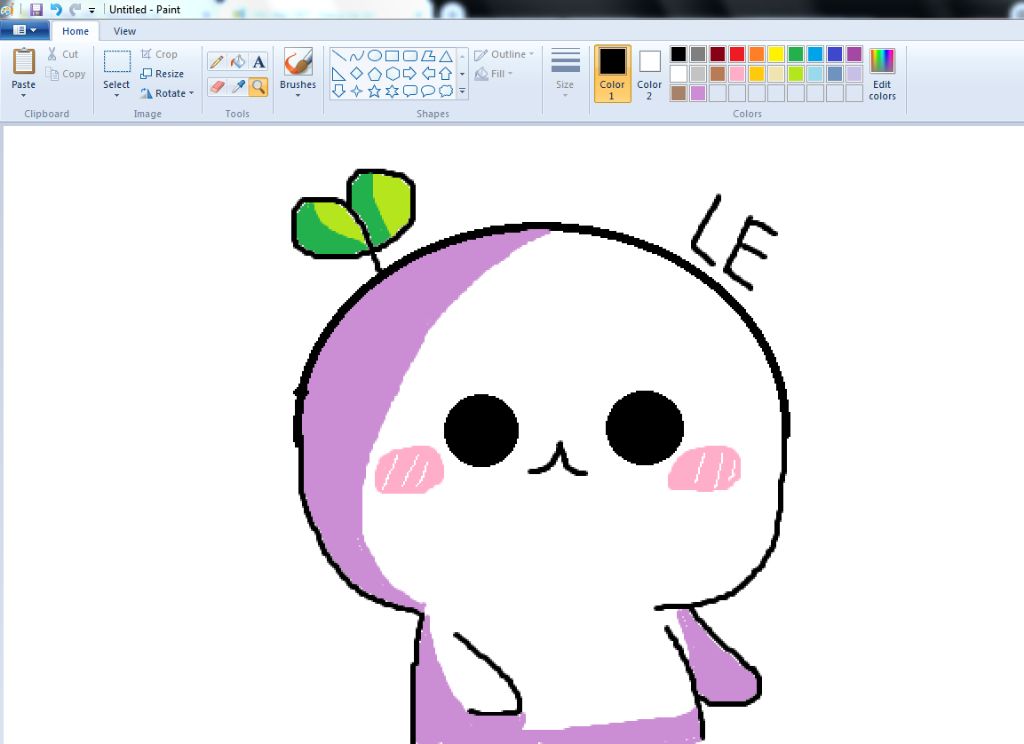Choose the Pentagon shape

click(374, 73)
